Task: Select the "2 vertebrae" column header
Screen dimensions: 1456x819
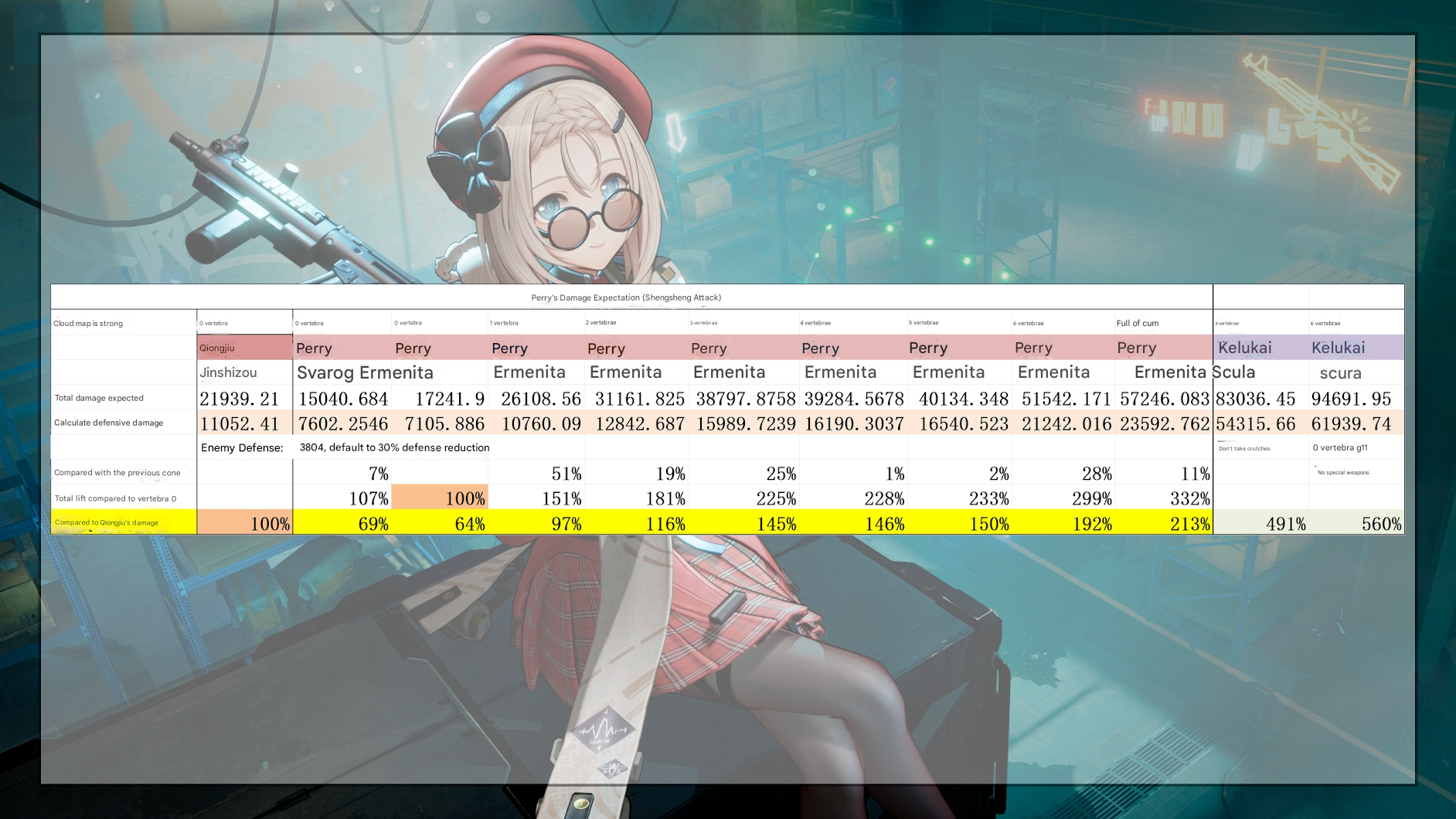Action: 600,322
